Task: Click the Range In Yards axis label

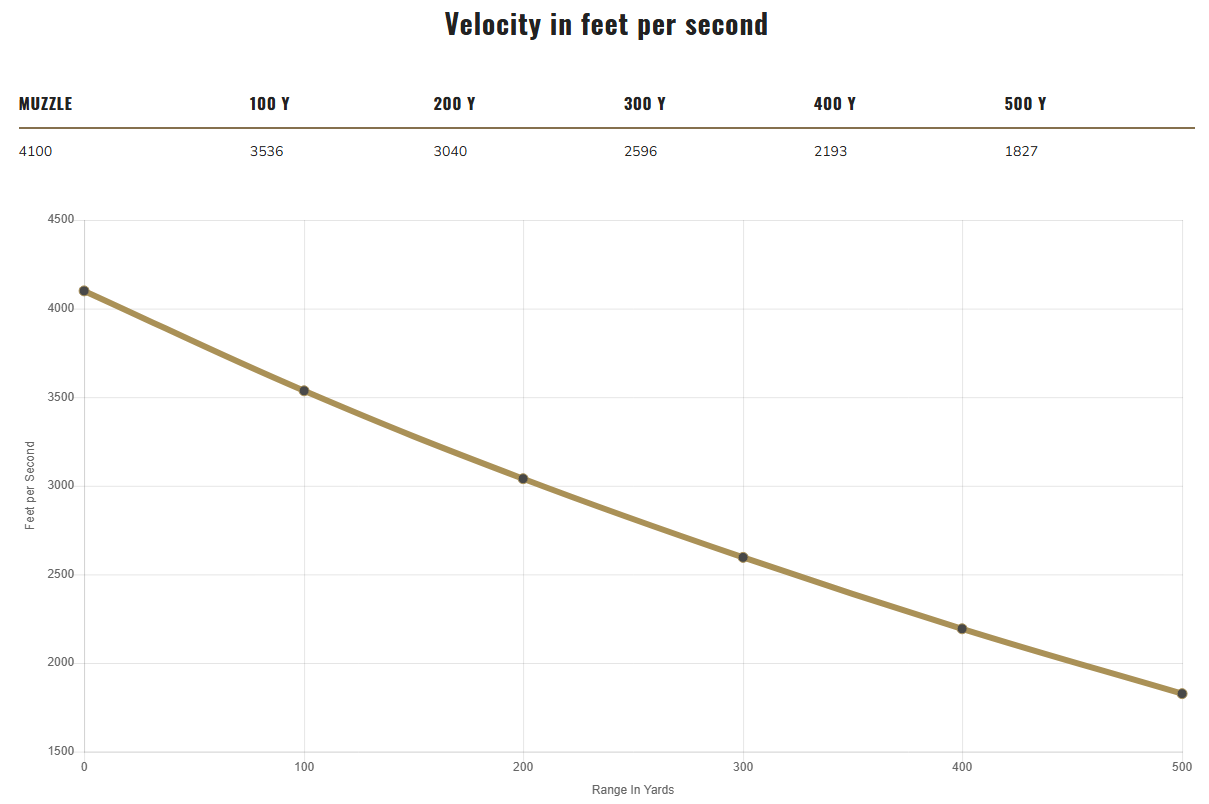Action: tap(633, 790)
